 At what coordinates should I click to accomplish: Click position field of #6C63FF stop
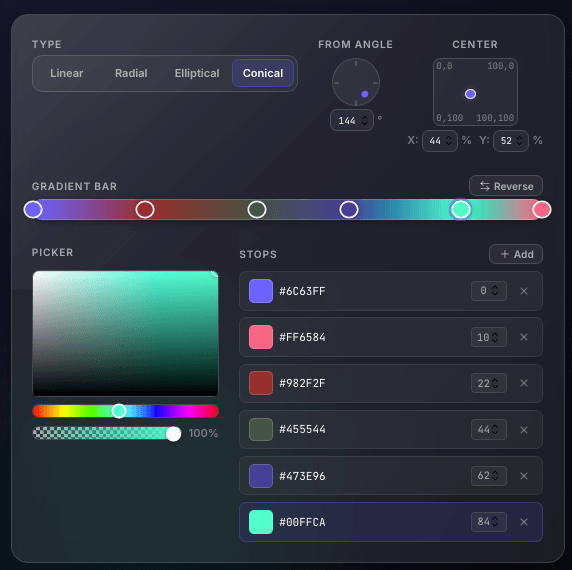[488, 291]
